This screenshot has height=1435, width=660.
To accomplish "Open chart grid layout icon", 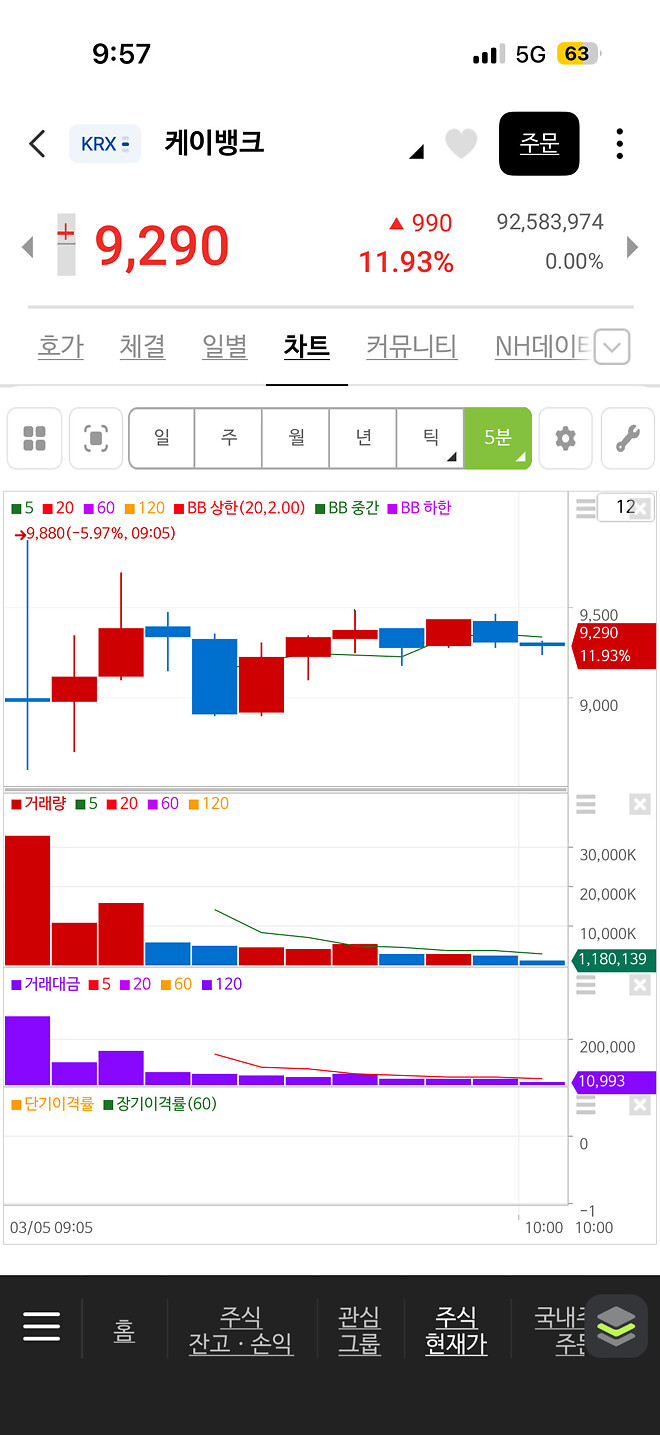I will pyautogui.click(x=35, y=438).
